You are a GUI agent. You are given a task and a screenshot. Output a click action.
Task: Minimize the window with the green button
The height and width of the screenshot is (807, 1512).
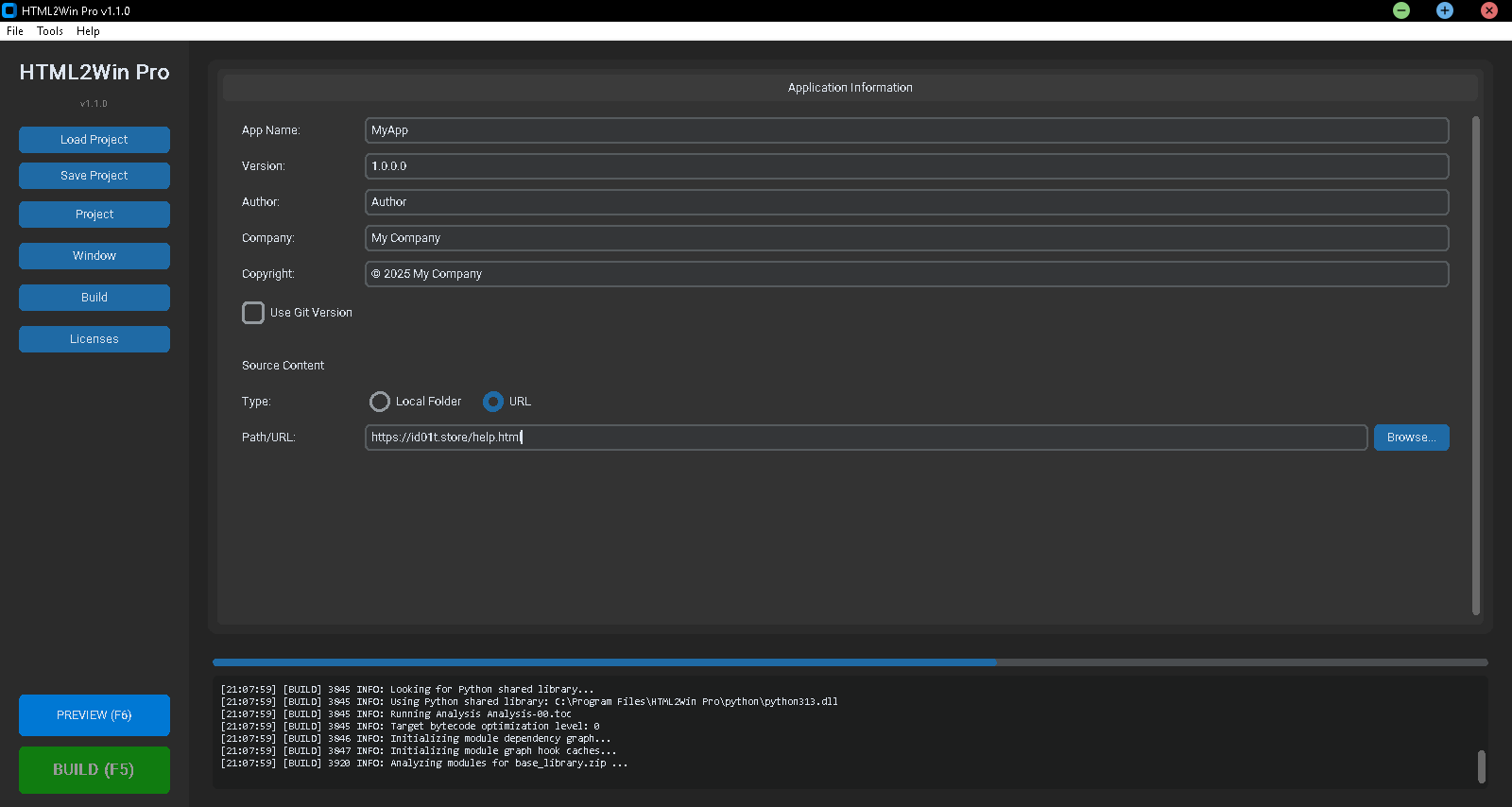pos(1401,10)
